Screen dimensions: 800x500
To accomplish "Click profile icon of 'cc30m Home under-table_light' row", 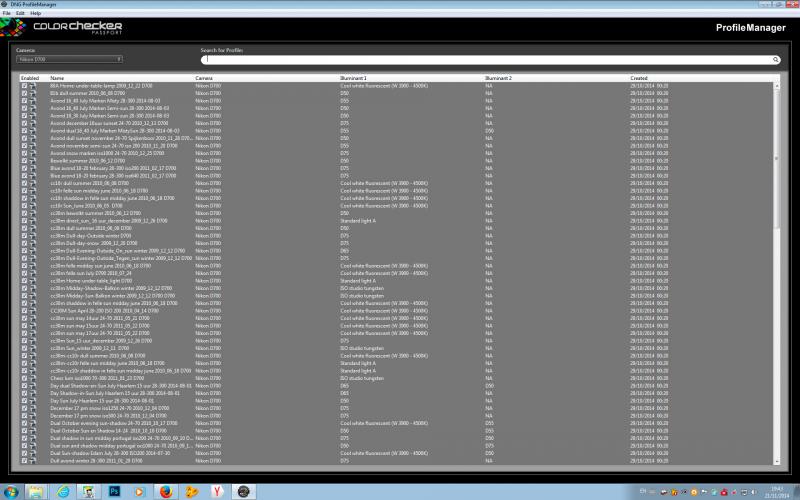I will (x=33, y=281).
